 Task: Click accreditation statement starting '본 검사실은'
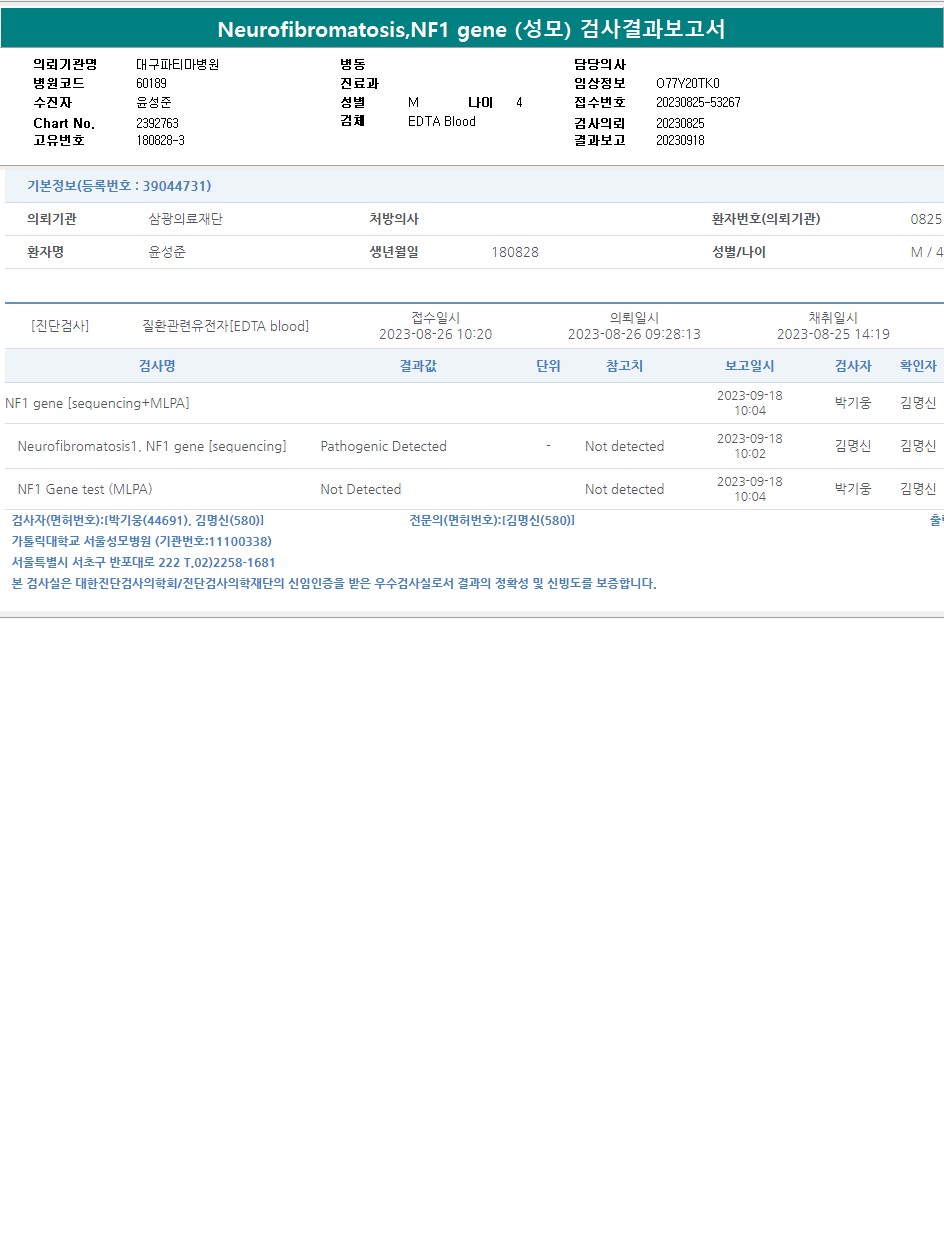pos(334,583)
